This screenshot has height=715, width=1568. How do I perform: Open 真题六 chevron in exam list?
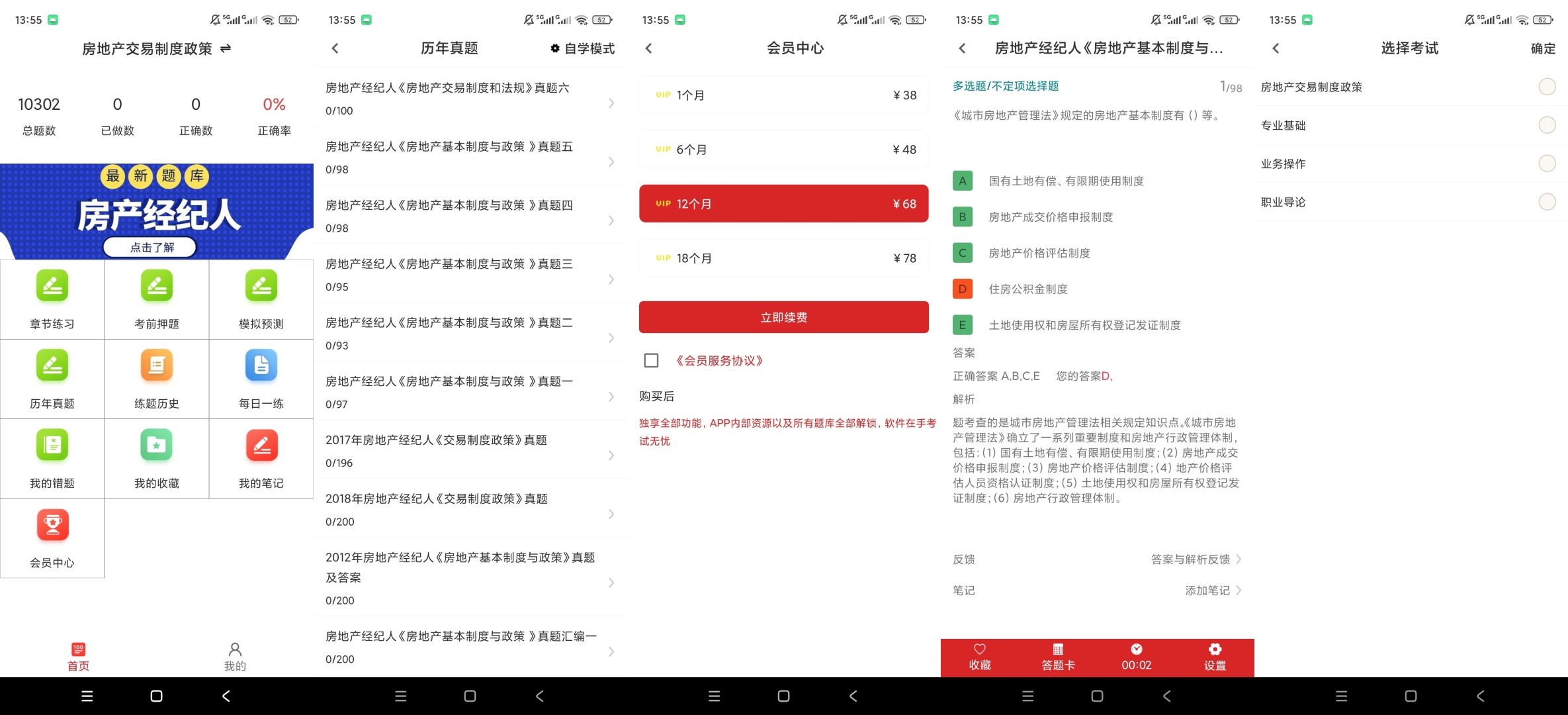click(611, 103)
